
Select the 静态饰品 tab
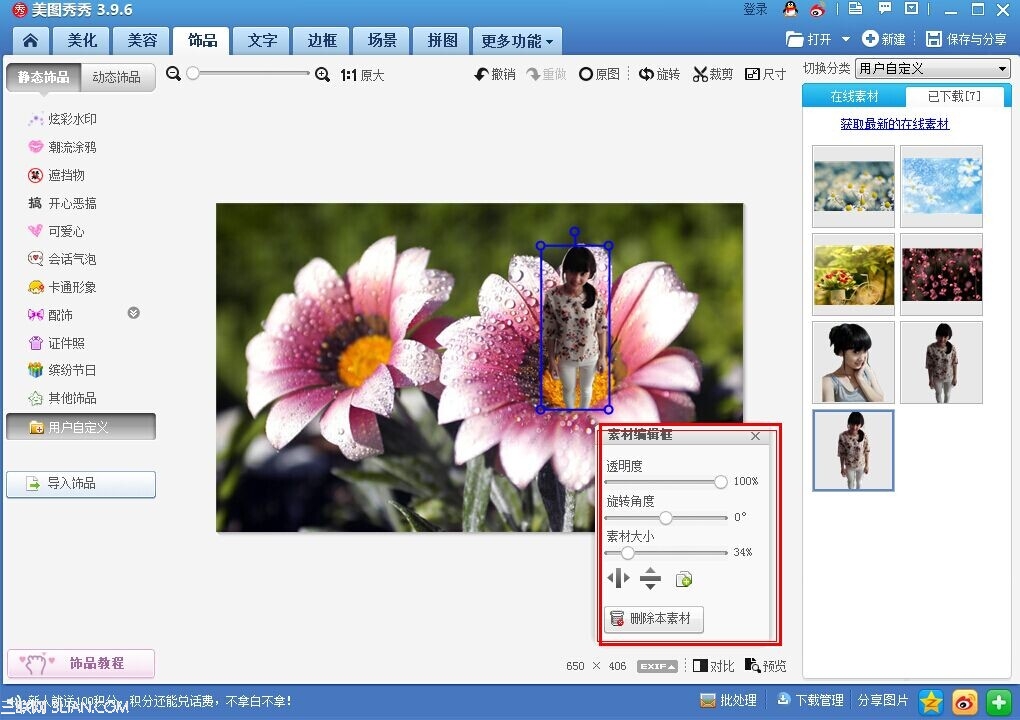coord(44,77)
